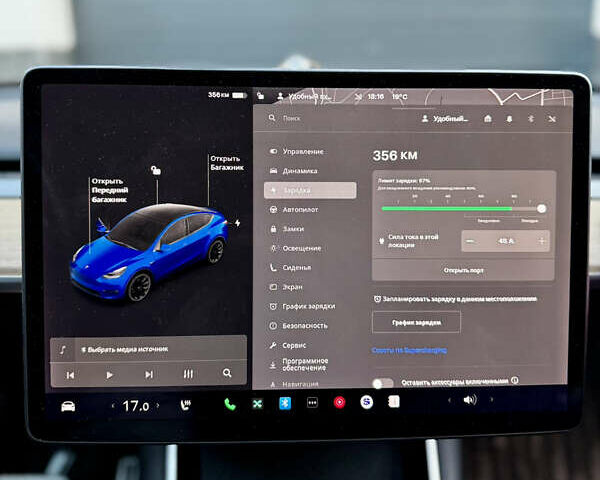Image resolution: width=600 pixels, height=480 pixels.
Task: Open media equalizer bars icon
Action: pyautogui.click(x=188, y=374)
